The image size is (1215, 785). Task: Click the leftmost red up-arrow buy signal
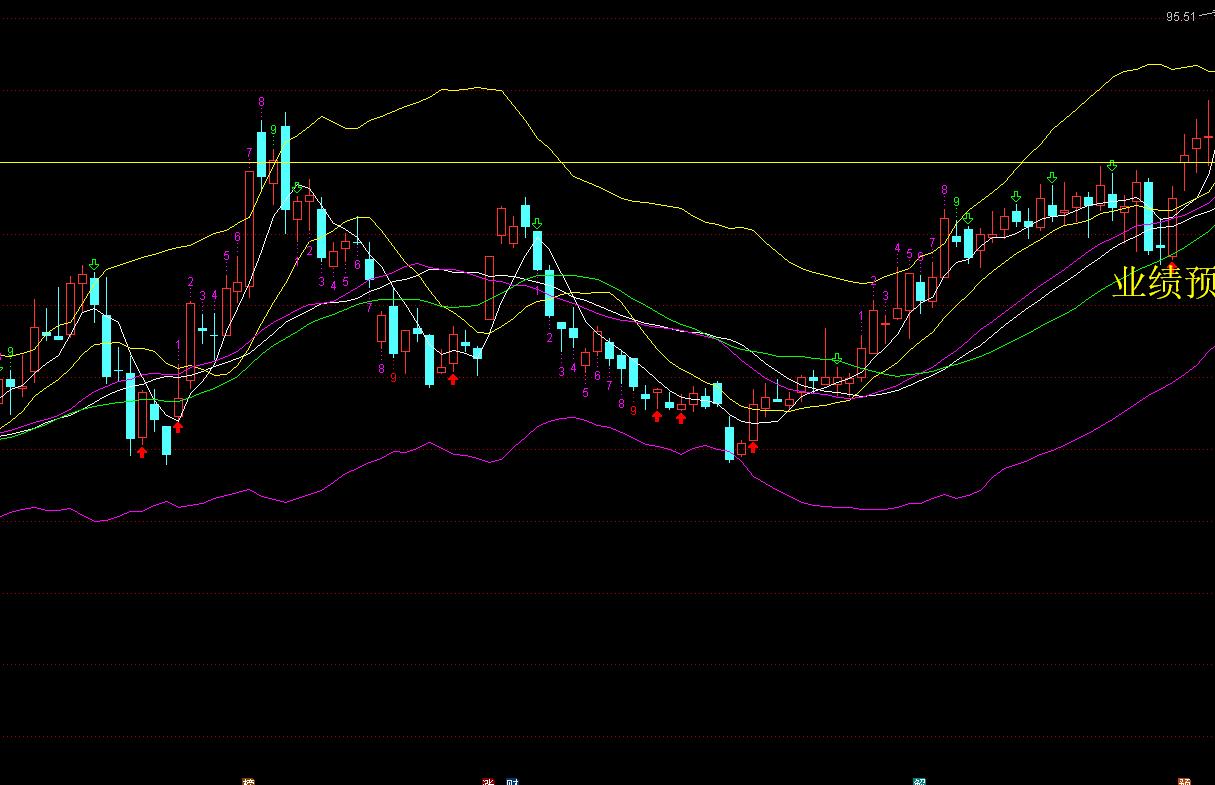(142, 452)
